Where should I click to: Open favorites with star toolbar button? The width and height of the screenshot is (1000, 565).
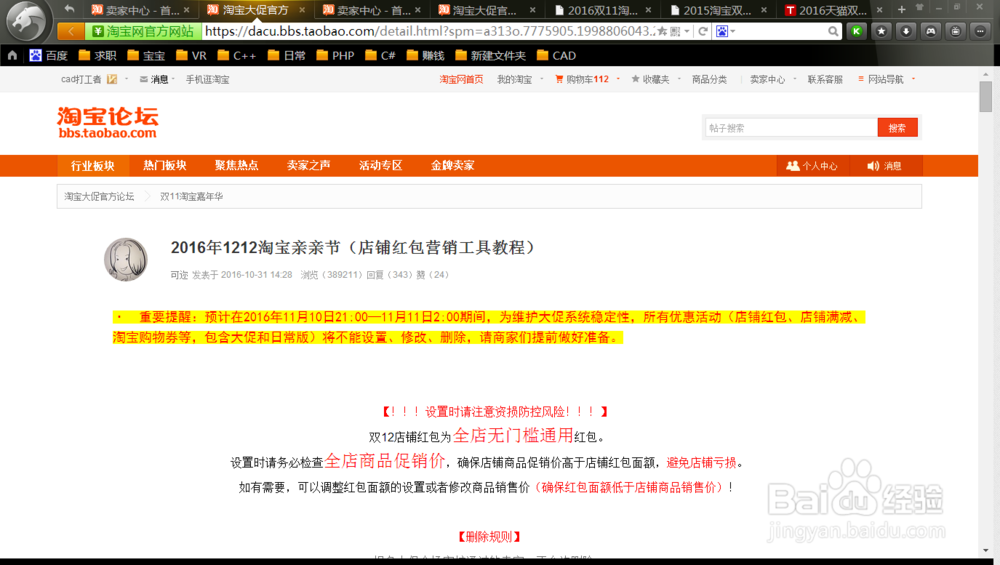pos(881,31)
